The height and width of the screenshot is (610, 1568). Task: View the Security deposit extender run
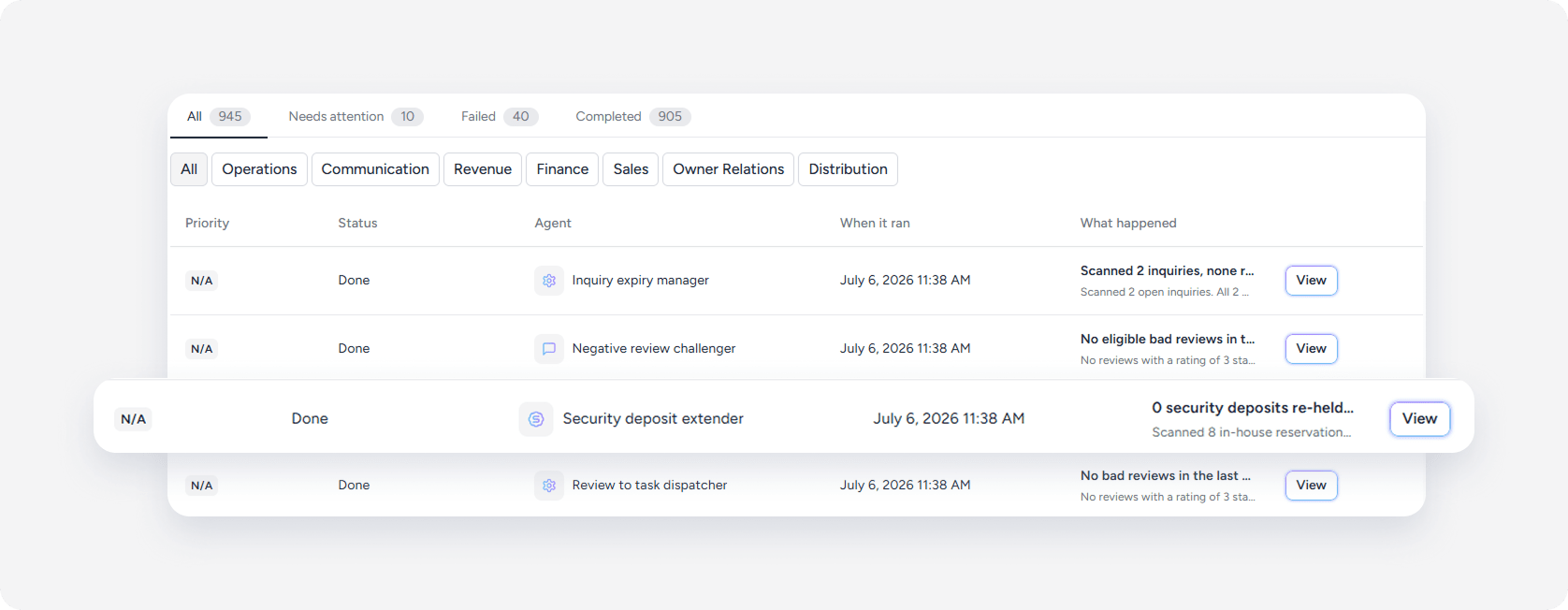coord(1420,419)
